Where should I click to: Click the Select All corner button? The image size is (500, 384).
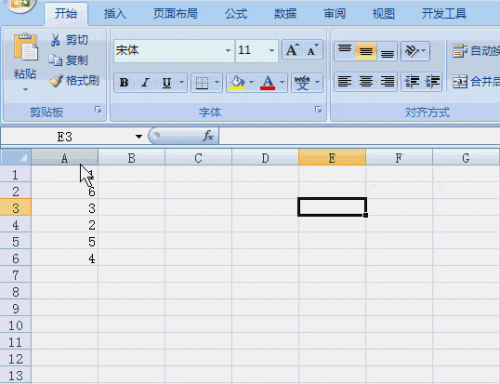click(x=16, y=157)
